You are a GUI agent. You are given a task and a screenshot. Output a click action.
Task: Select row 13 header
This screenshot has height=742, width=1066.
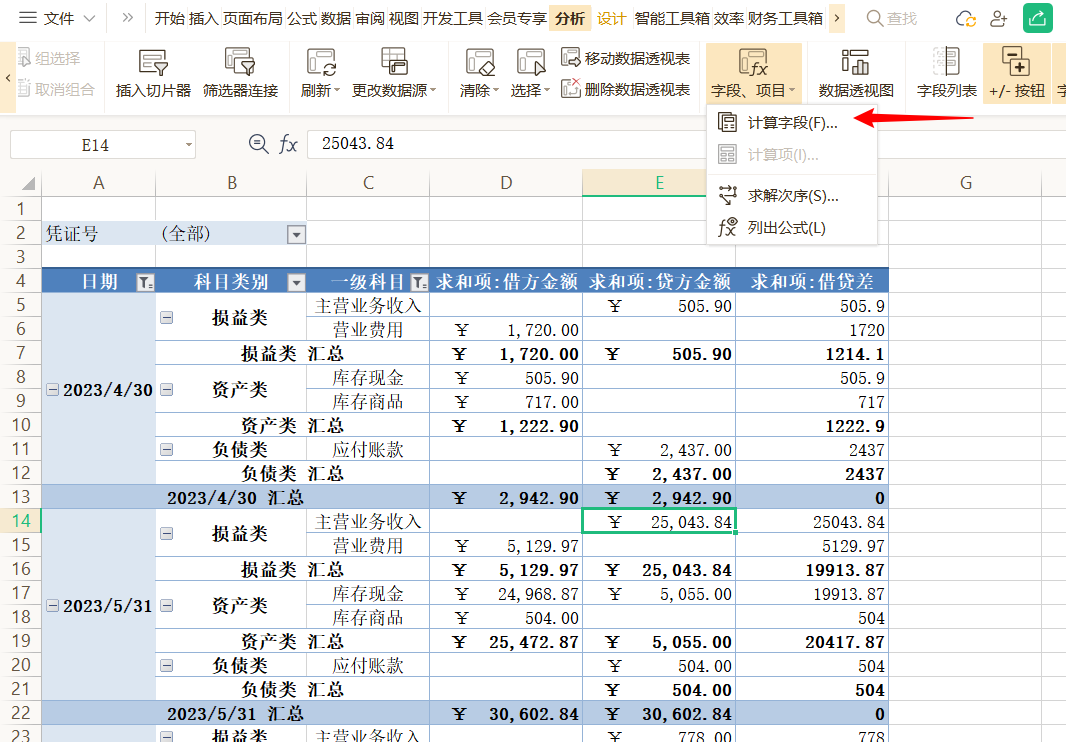(21, 497)
